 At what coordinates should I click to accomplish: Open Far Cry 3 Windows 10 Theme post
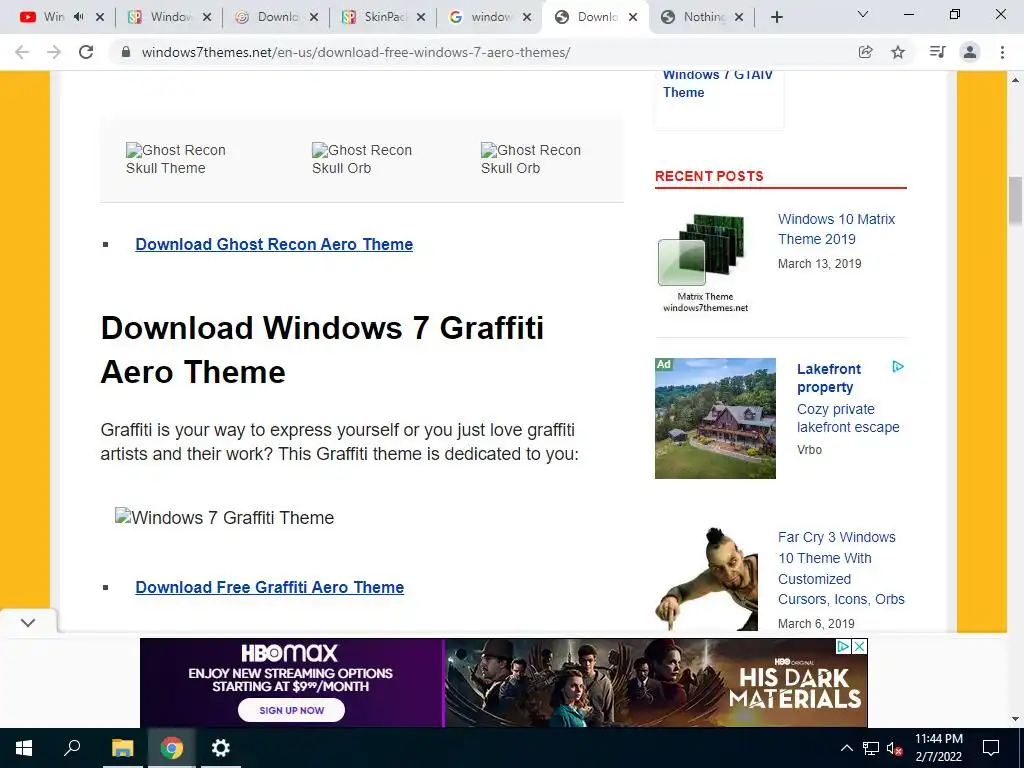click(x=841, y=568)
